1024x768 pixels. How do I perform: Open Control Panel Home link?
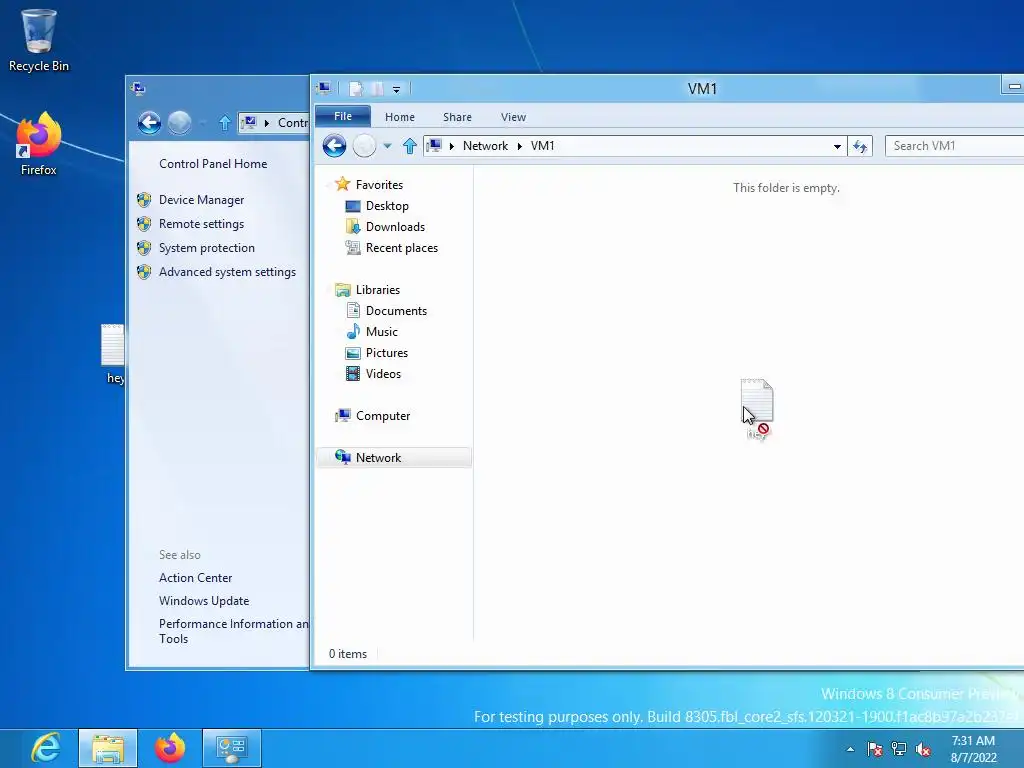(x=213, y=164)
